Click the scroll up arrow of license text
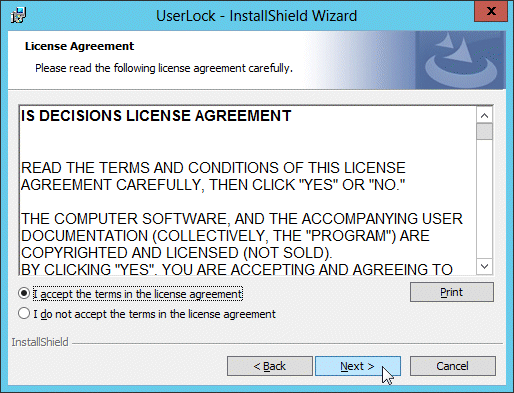Viewport: 514px width, 393px height. (x=485, y=116)
